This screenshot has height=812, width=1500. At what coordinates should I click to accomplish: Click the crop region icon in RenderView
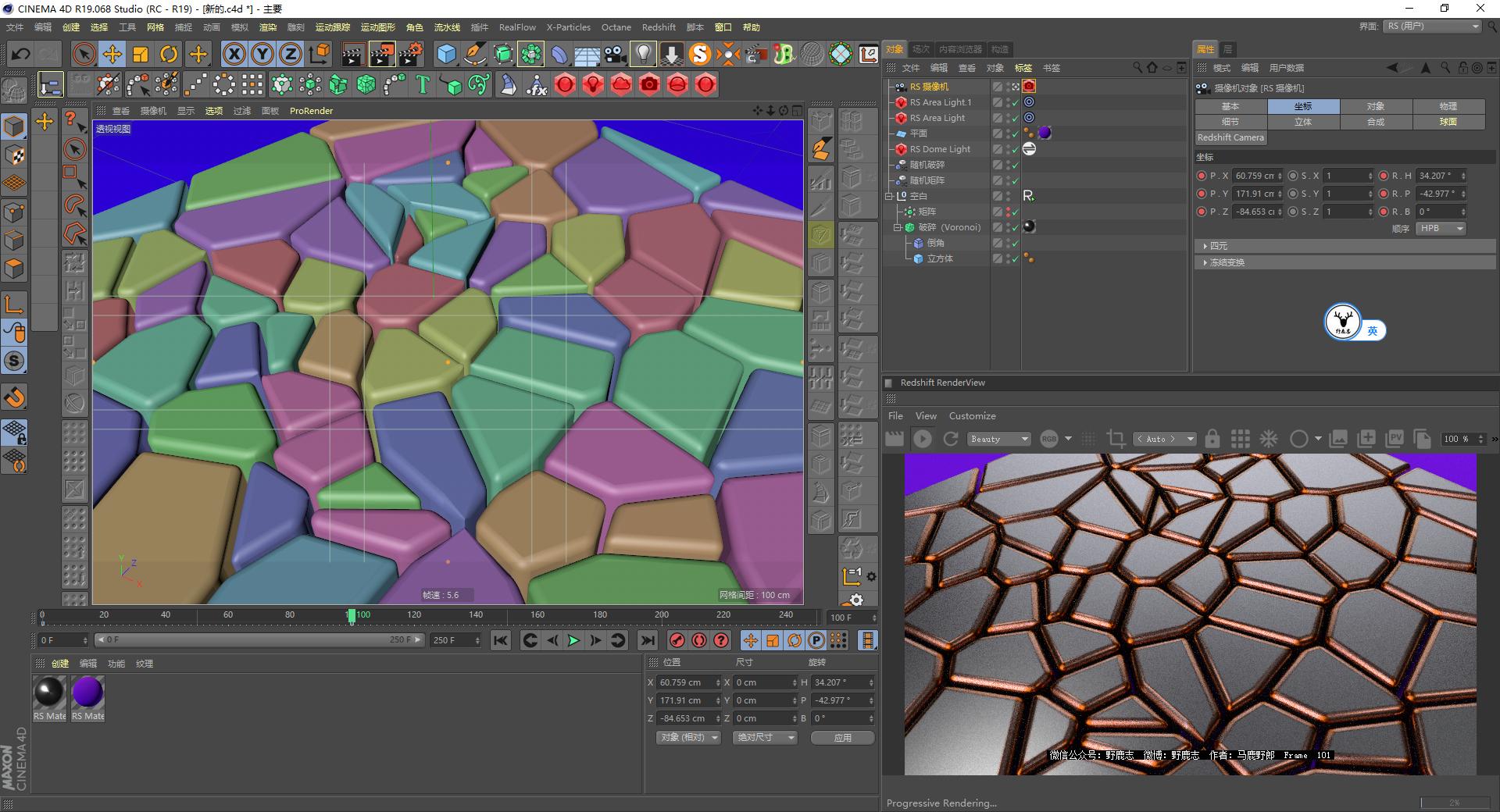pyautogui.click(x=1116, y=439)
